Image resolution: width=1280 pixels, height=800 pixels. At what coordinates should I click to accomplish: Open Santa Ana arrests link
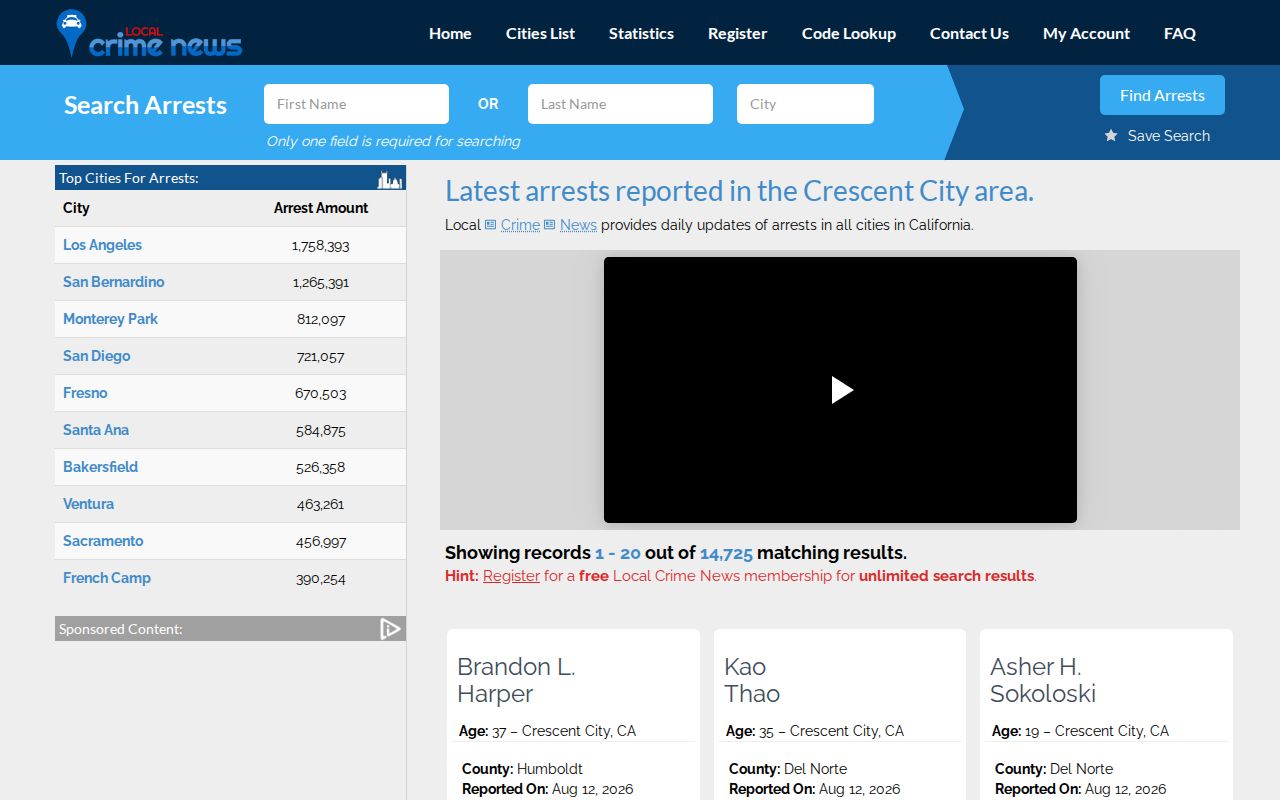point(96,430)
